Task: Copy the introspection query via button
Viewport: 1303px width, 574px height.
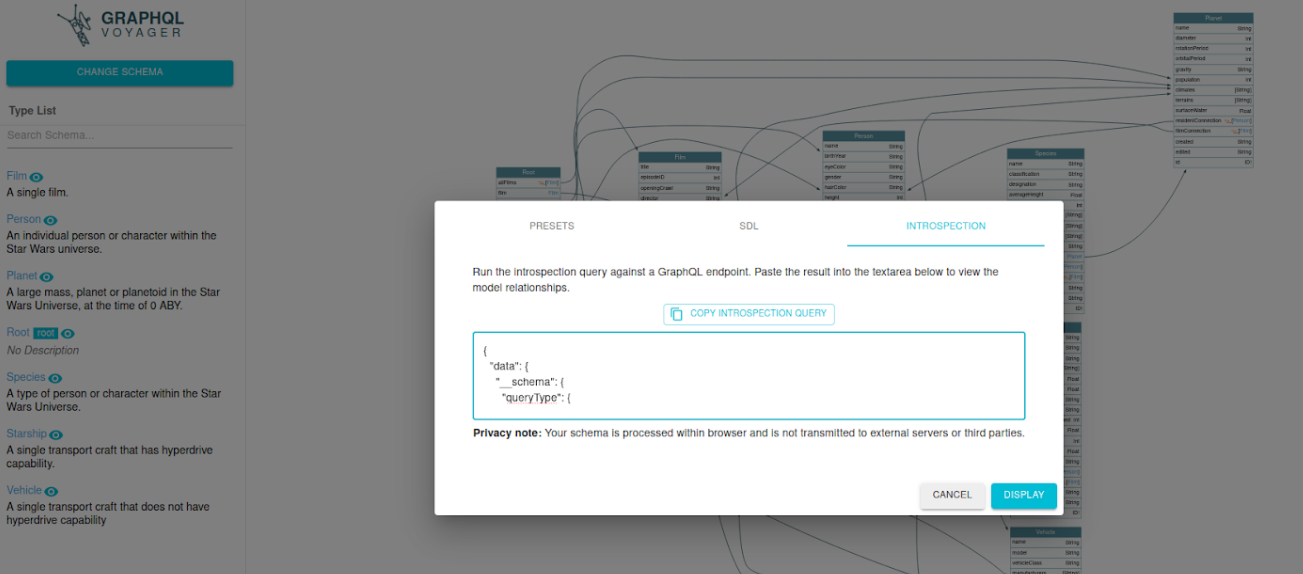Action: (749, 314)
